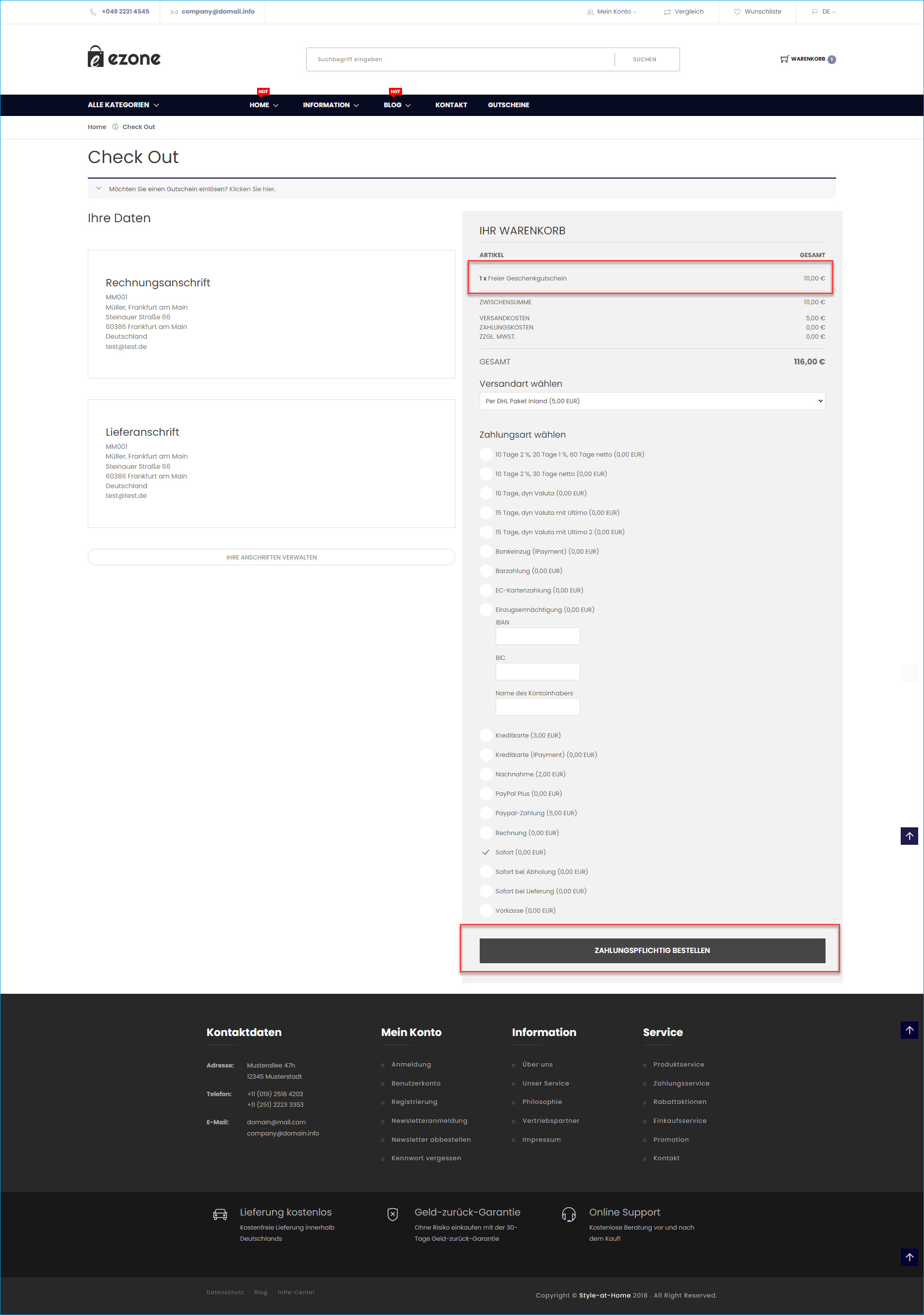
Task: Open the Über uns footer link
Action: (x=537, y=1065)
